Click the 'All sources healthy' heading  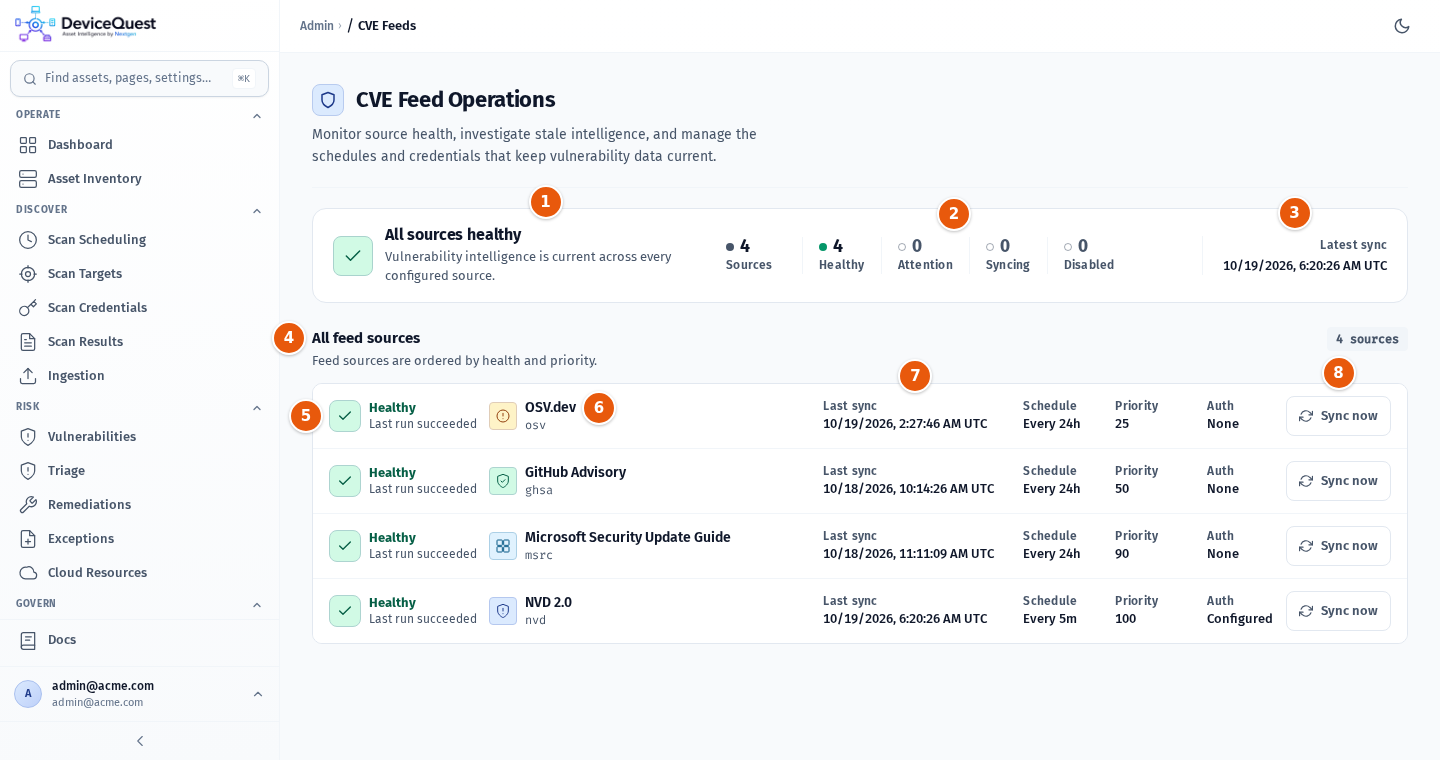coord(453,235)
